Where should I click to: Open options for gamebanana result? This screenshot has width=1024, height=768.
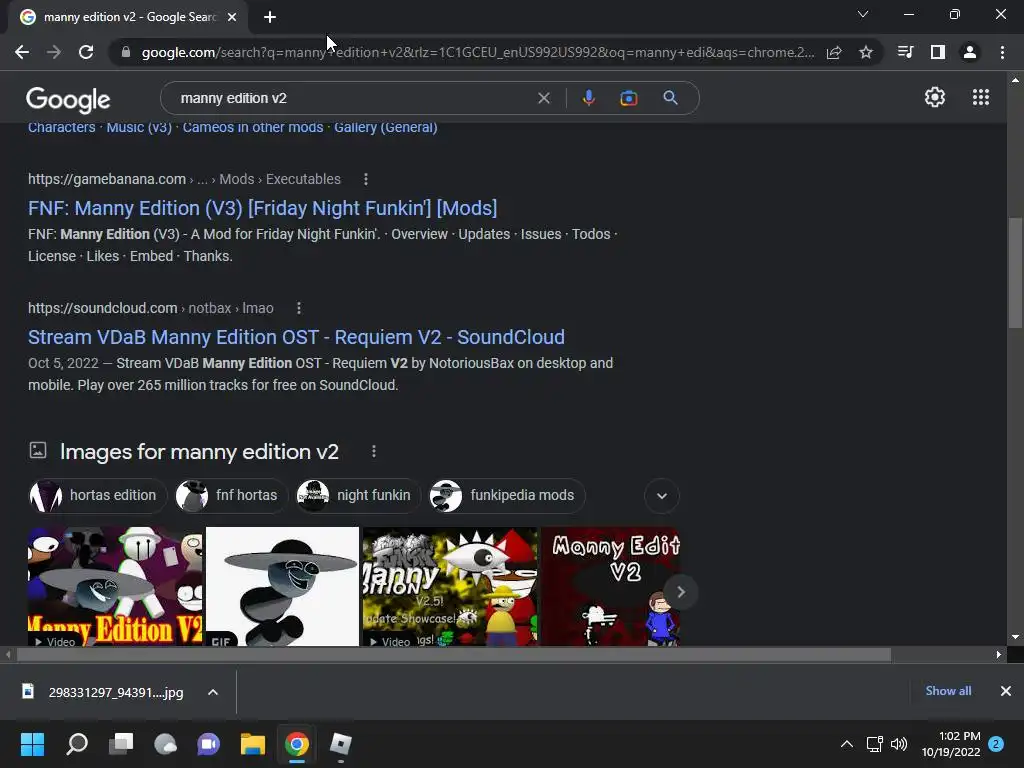pyautogui.click(x=366, y=179)
